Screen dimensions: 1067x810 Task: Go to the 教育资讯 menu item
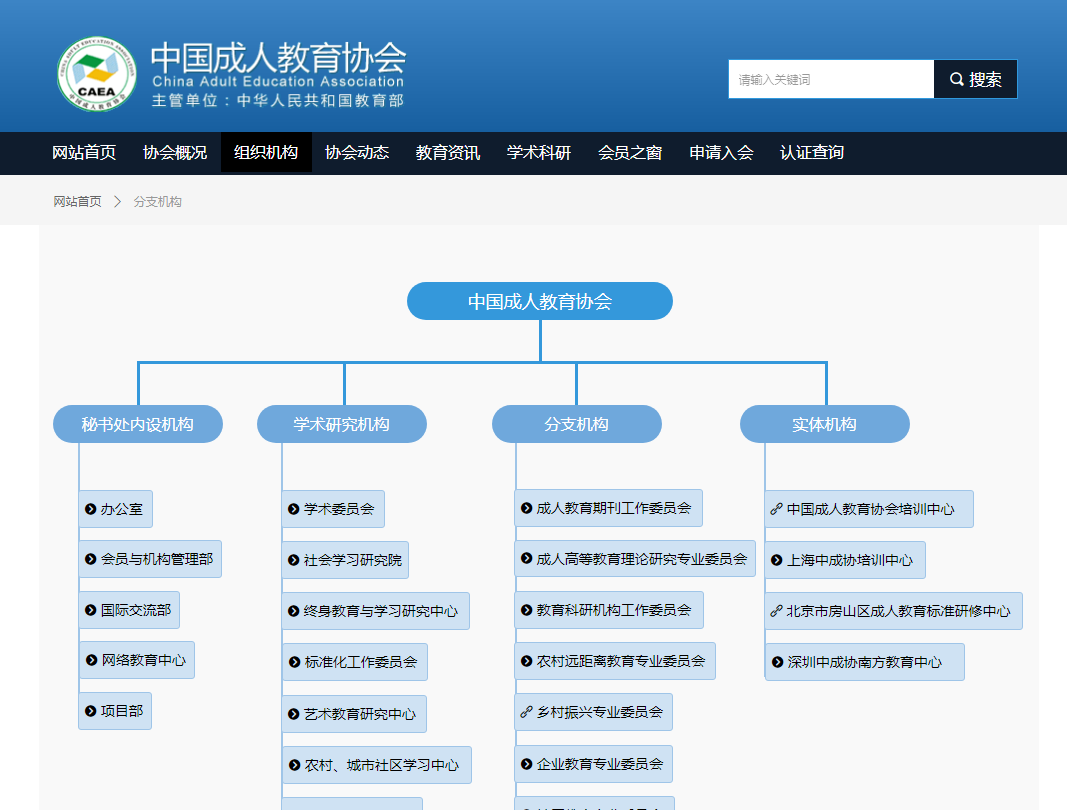448,152
